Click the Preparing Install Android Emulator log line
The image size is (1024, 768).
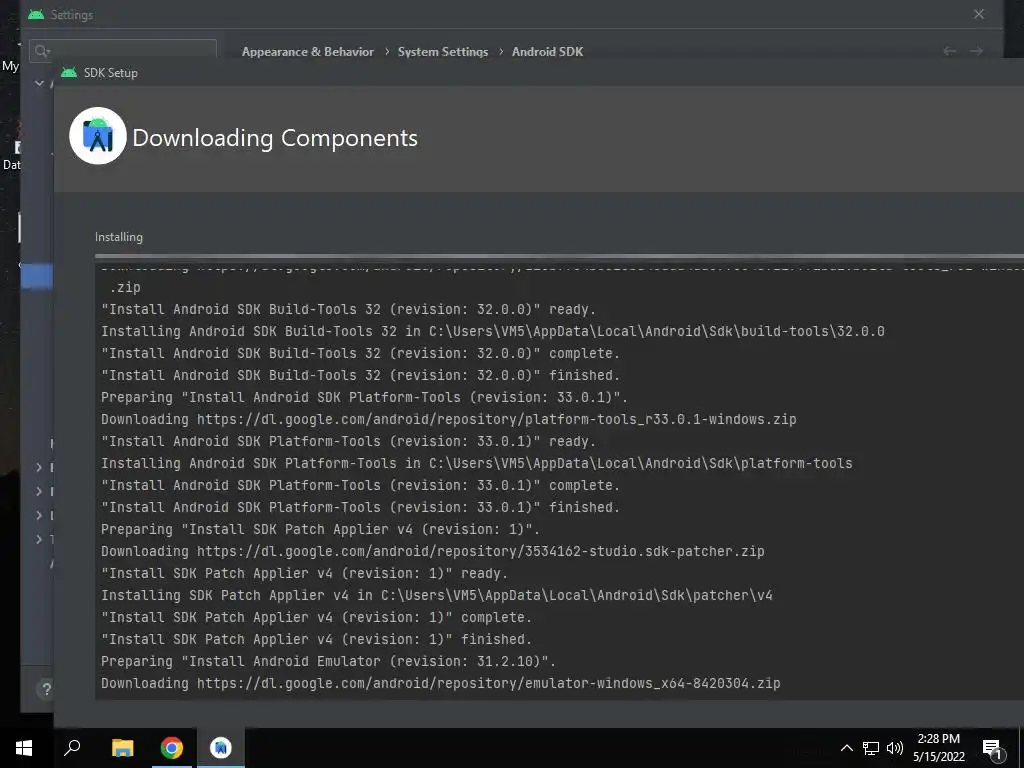coord(328,661)
